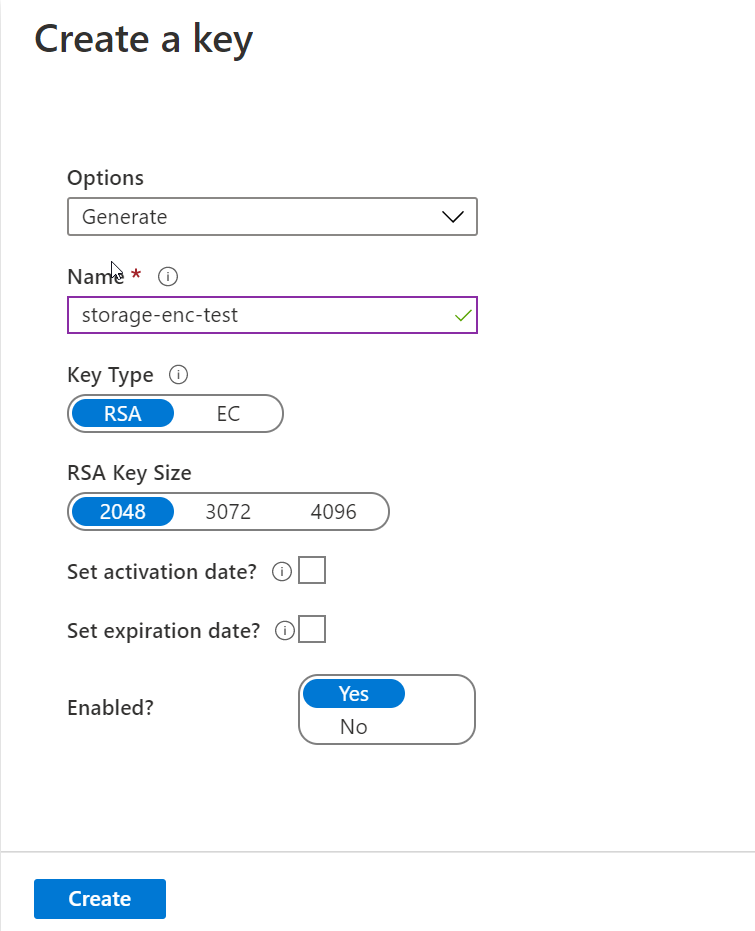Click the info icon beside Name
This screenshot has height=931, width=755.
click(166, 277)
